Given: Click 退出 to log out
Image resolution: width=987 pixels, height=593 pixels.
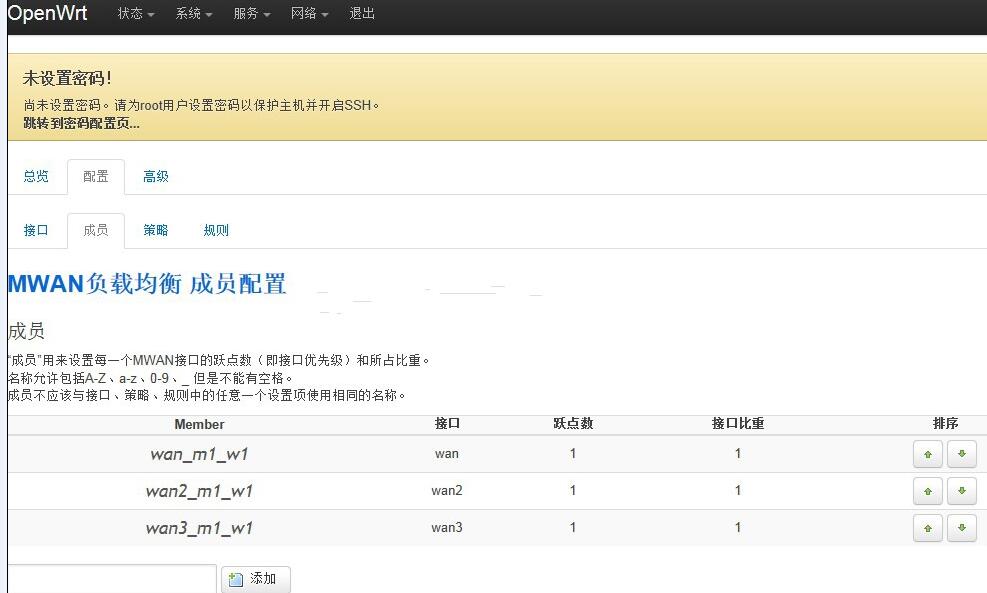Looking at the screenshot, I should click(x=362, y=14).
